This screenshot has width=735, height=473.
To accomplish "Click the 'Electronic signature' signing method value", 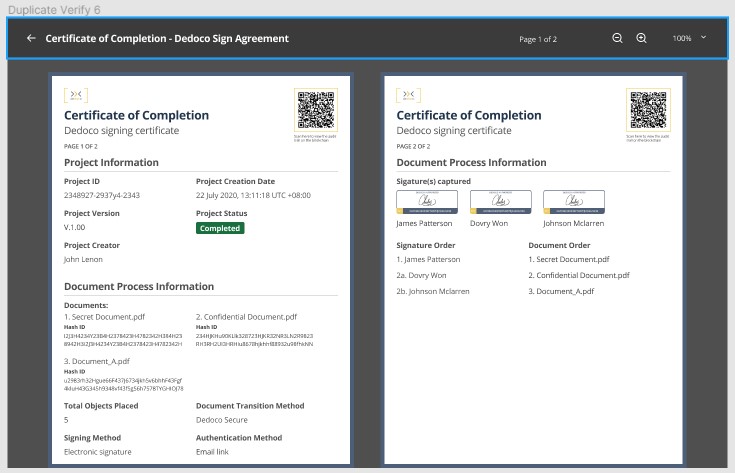I will 98,452.
